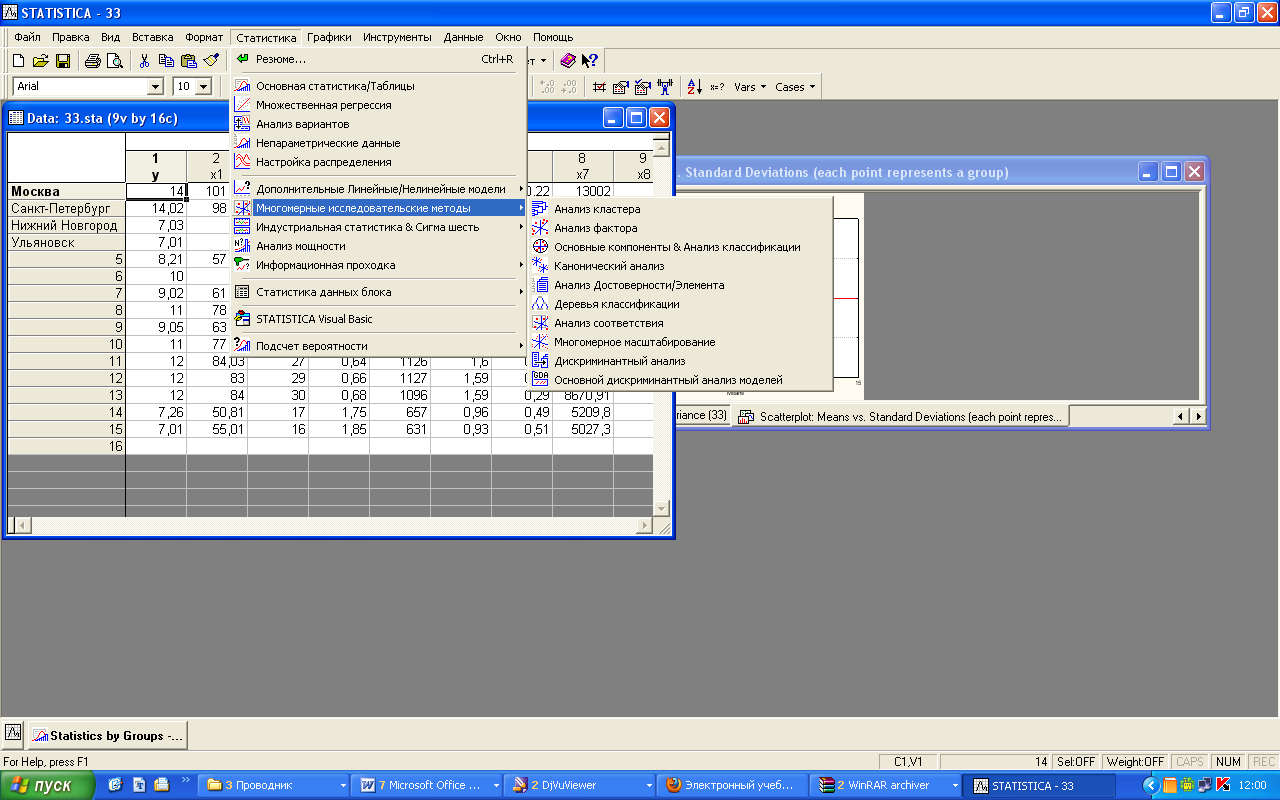1280x800 pixels.
Task: Choose Анализ фактора in submenu
Action: pyautogui.click(x=681, y=228)
